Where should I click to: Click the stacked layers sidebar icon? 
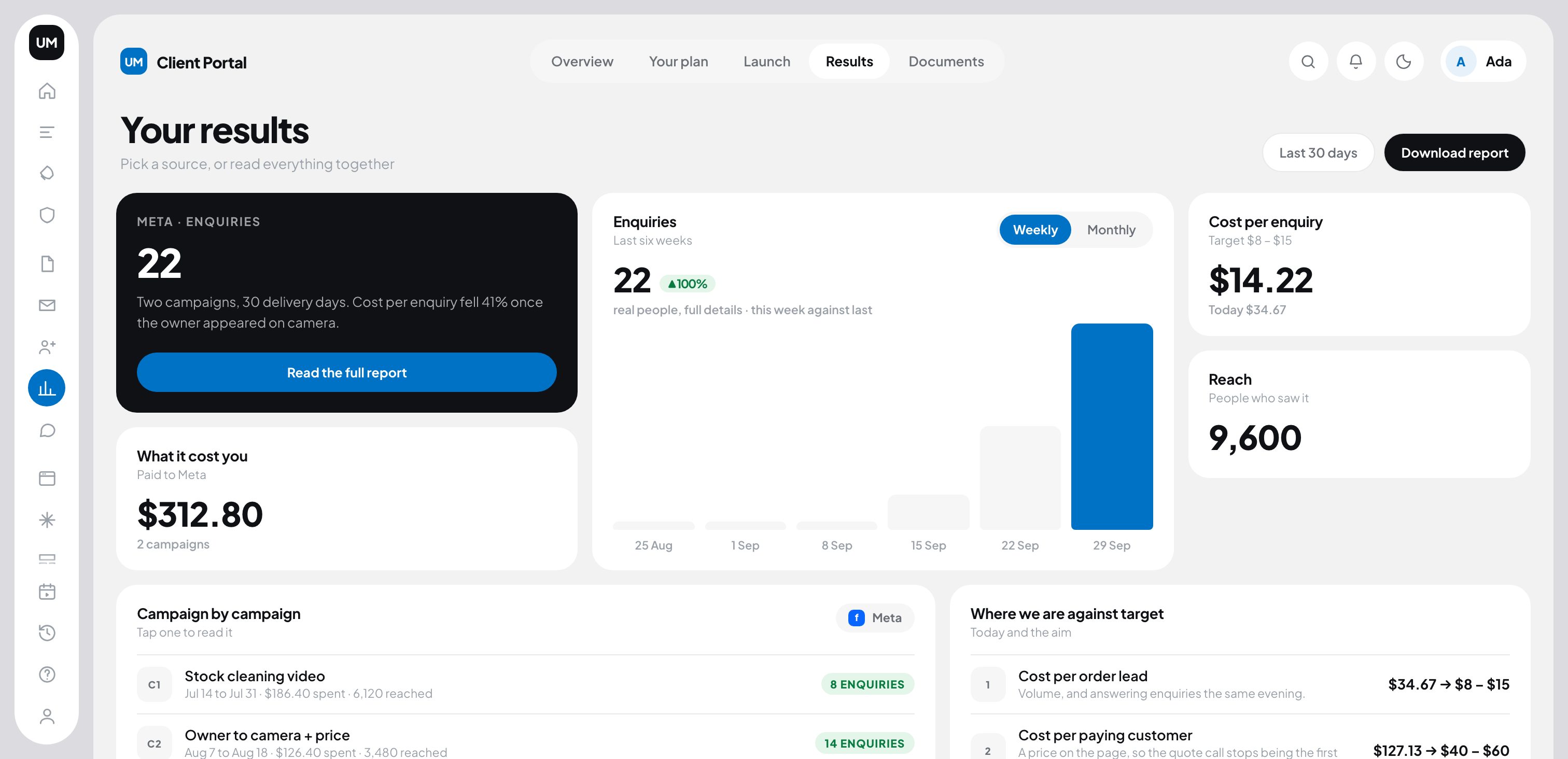click(47, 558)
